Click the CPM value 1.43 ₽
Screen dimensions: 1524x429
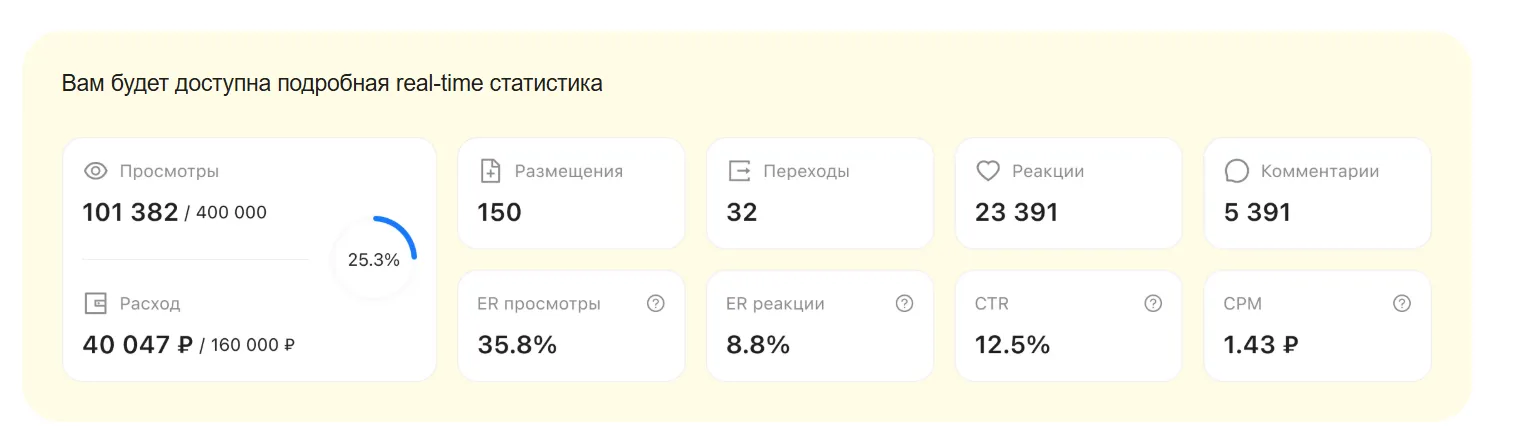click(x=1261, y=345)
